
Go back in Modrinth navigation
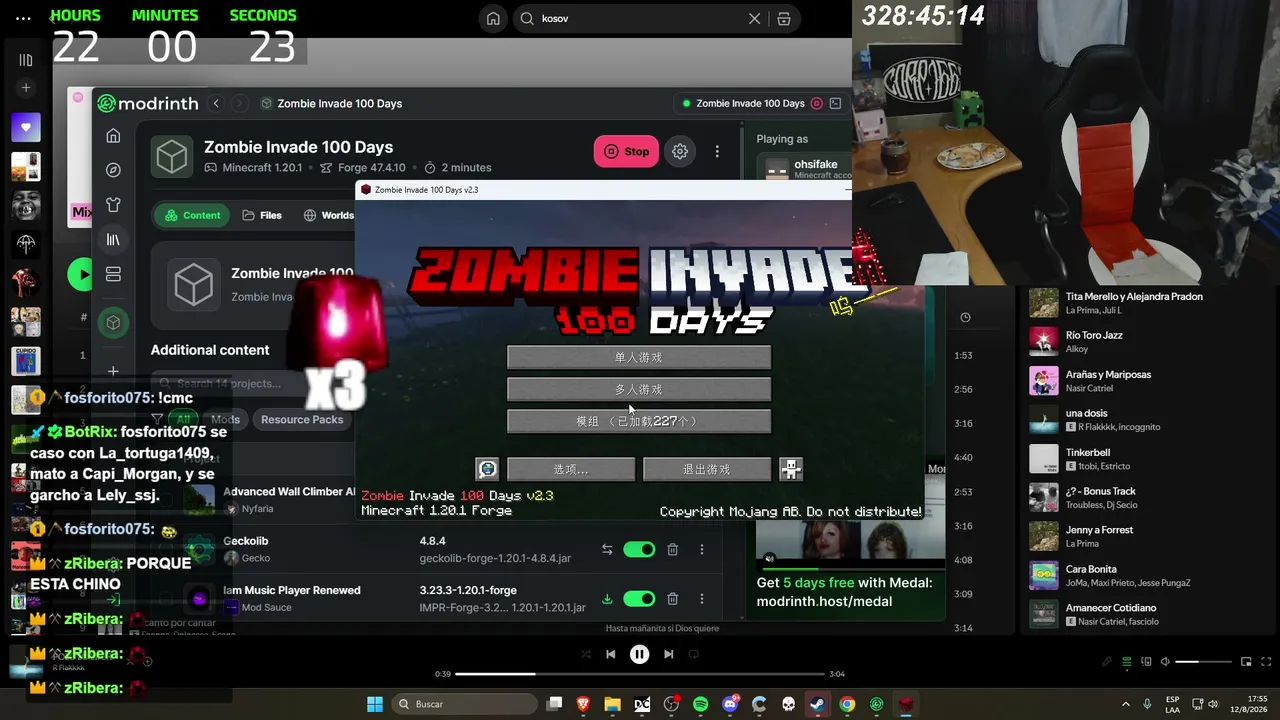click(x=216, y=103)
